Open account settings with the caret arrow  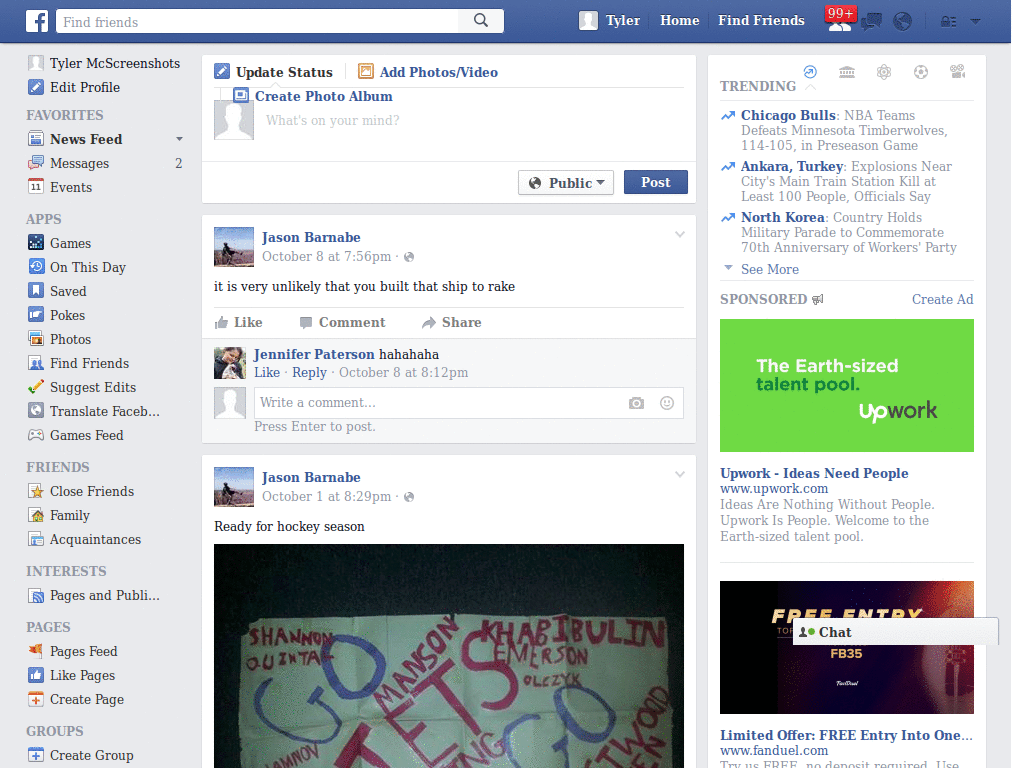point(975,21)
